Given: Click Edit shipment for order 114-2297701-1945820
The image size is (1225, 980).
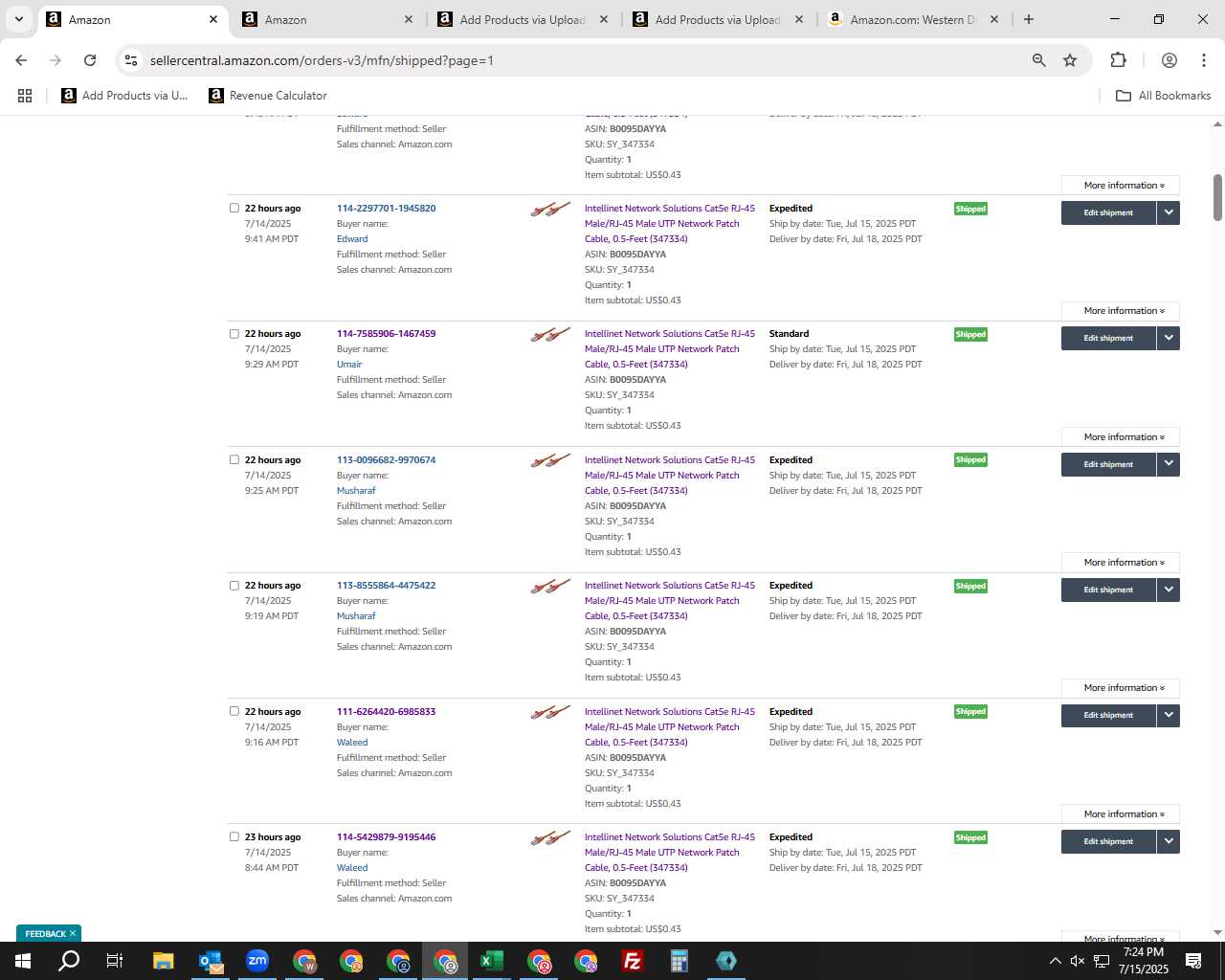Looking at the screenshot, I should click(1108, 212).
